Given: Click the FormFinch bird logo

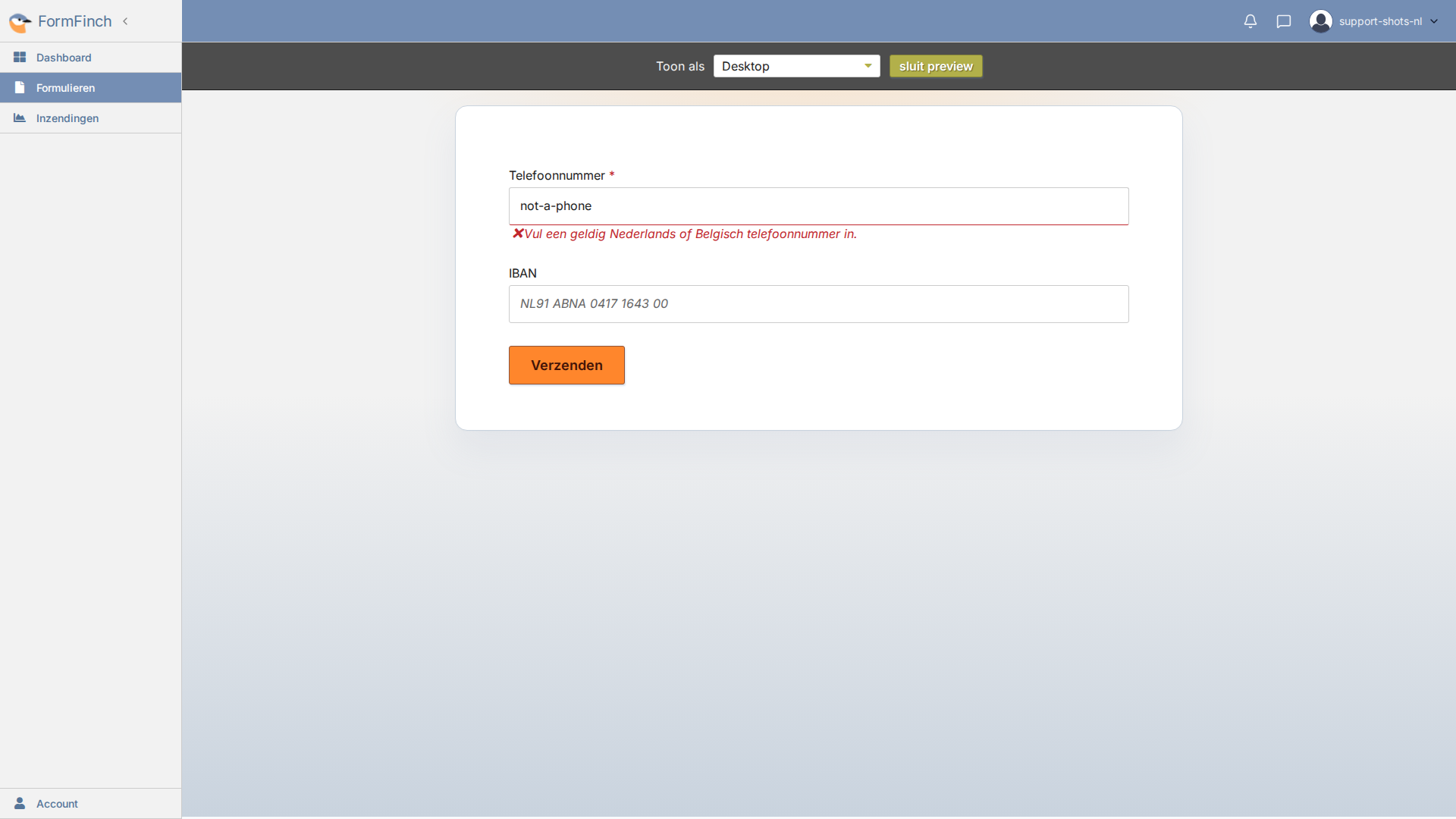Looking at the screenshot, I should click(20, 22).
